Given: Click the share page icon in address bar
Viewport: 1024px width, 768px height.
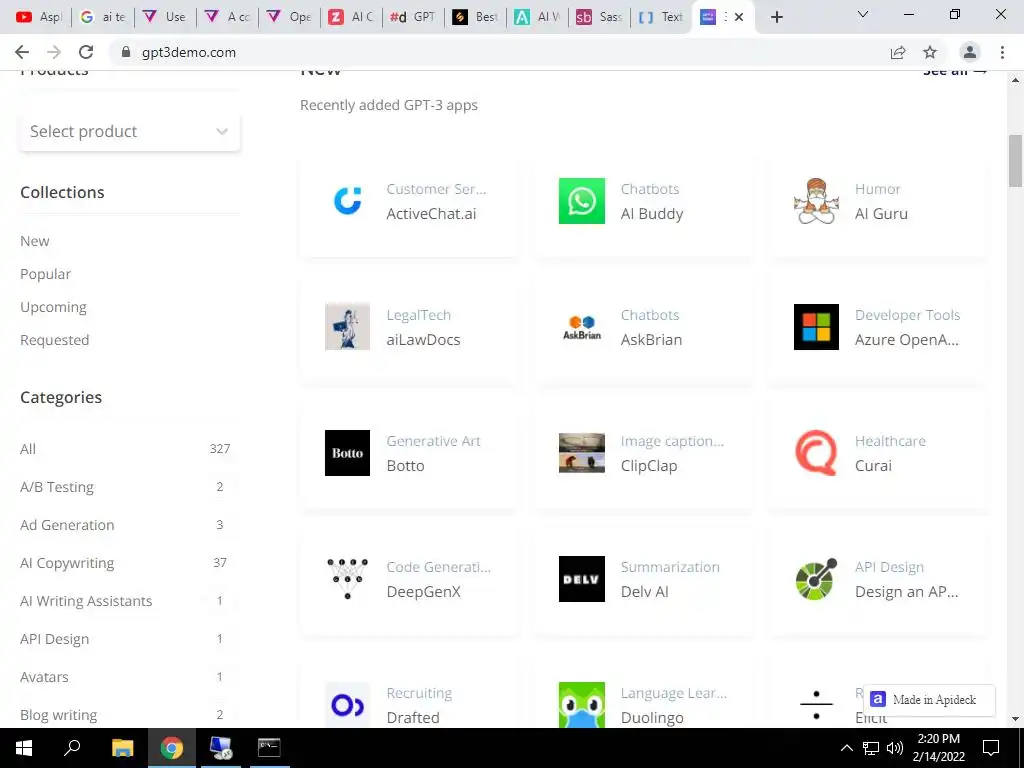Looking at the screenshot, I should (x=898, y=52).
